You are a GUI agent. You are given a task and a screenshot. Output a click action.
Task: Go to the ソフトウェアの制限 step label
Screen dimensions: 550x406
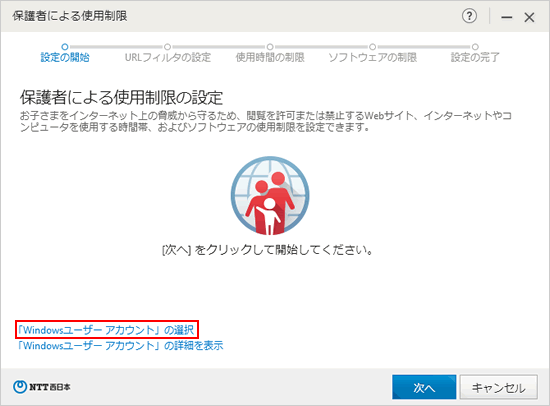[x=373, y=57]
